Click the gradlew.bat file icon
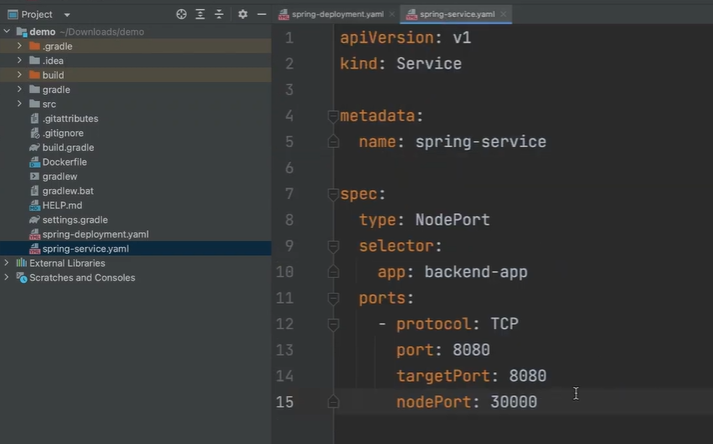 (x=35, y=191)
